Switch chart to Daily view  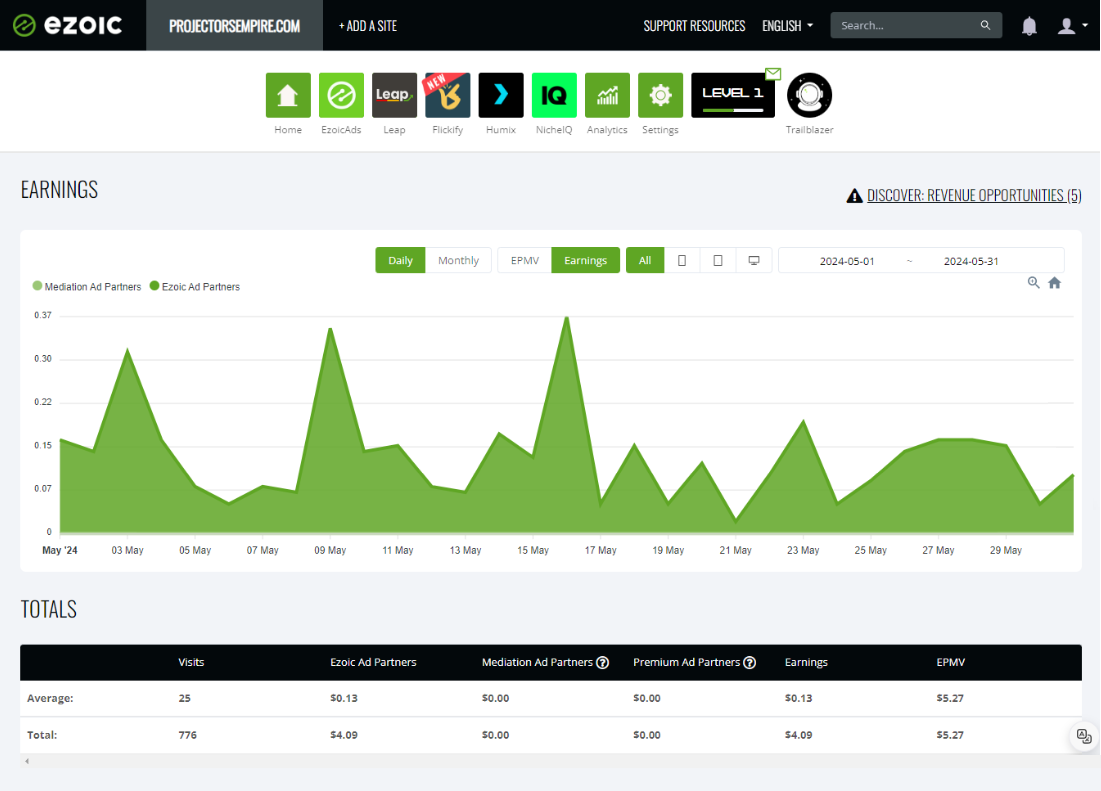400,260
